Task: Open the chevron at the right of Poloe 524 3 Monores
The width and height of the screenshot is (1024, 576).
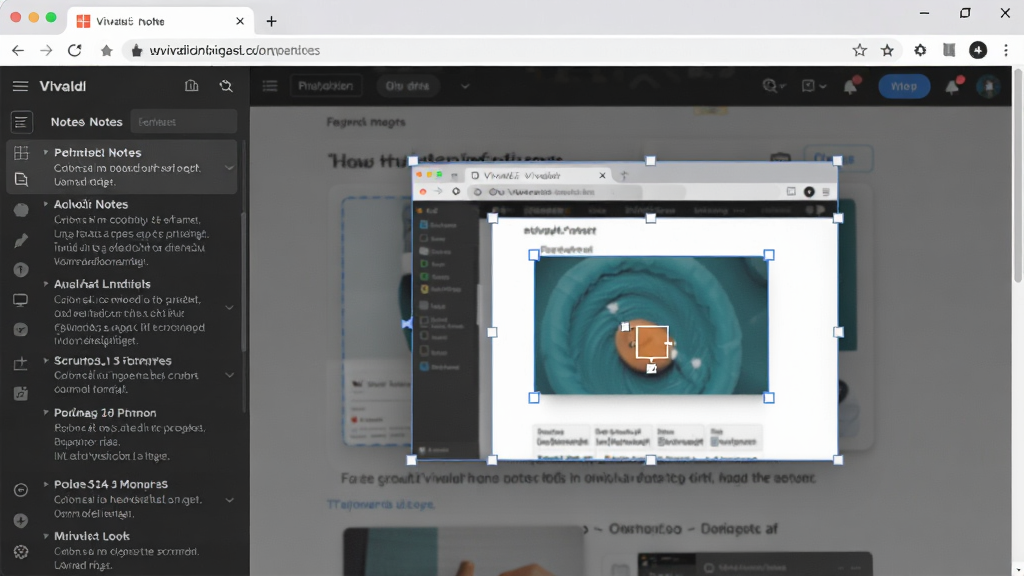Action: [229, 500]
